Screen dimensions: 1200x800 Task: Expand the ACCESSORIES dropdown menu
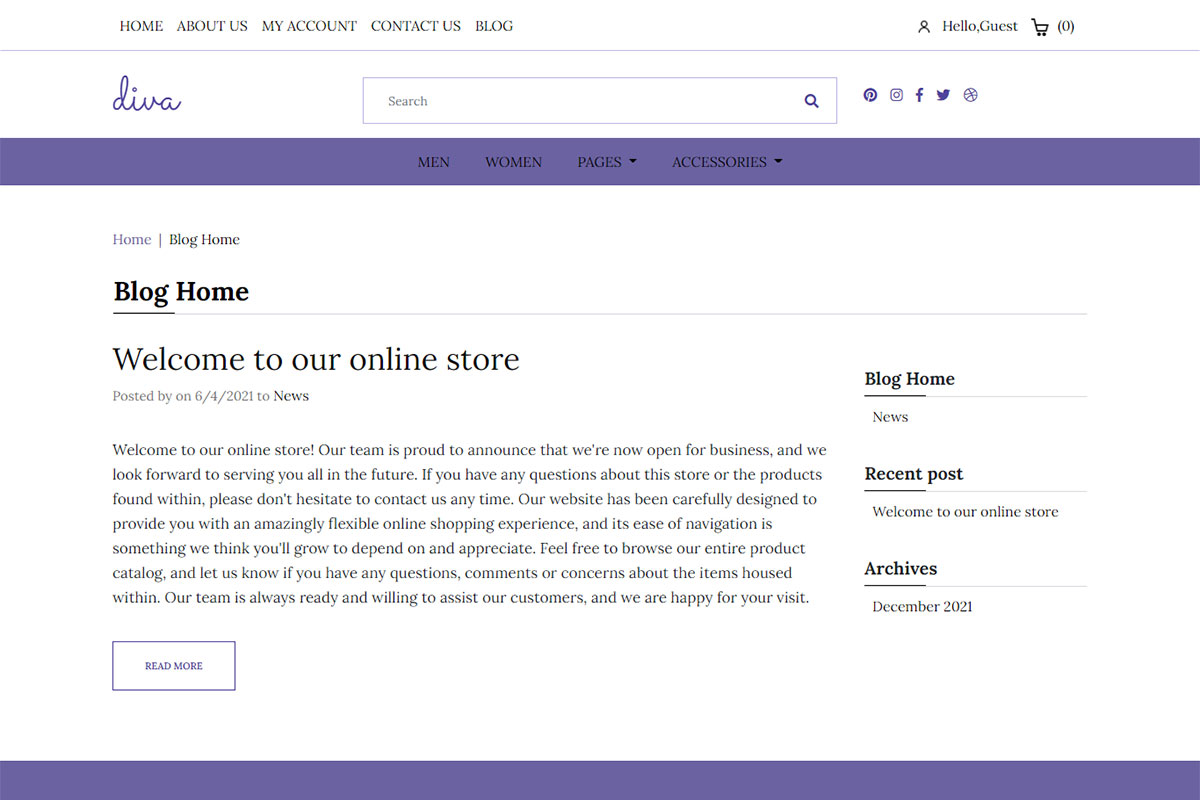pyautogui.click(x=727, y=162)
